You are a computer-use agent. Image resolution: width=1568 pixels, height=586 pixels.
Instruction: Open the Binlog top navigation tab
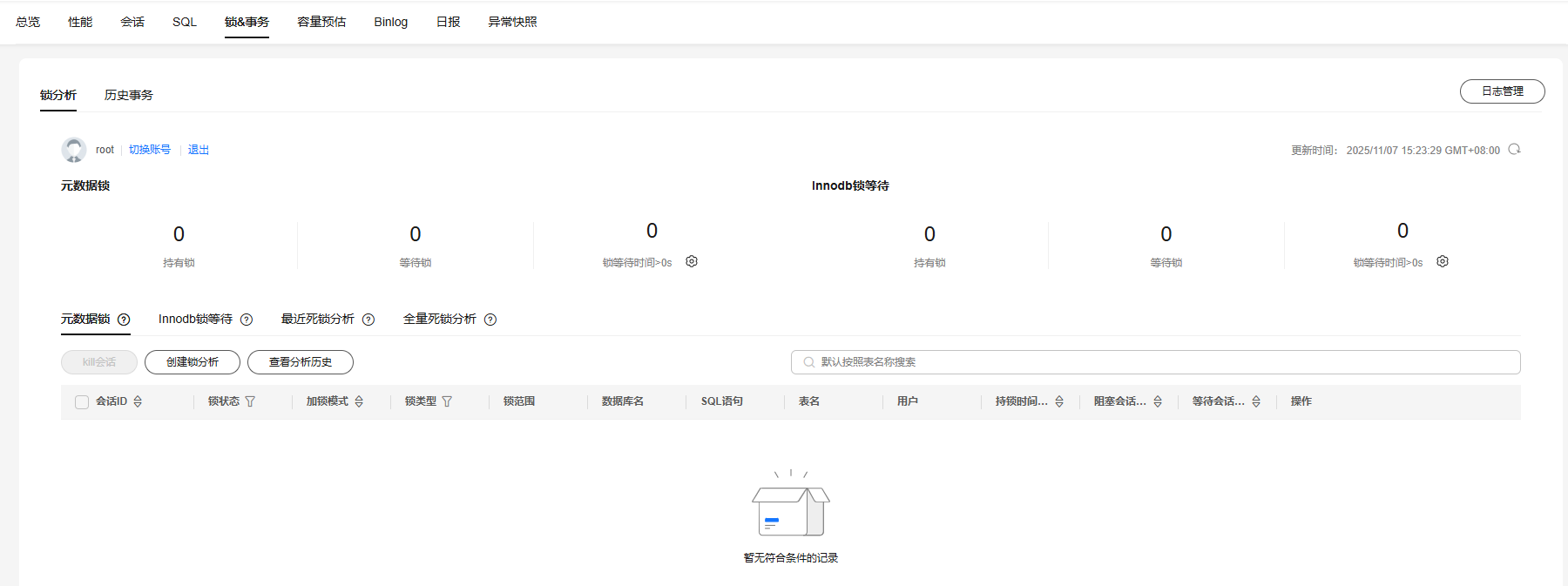[x=390, y=22]
